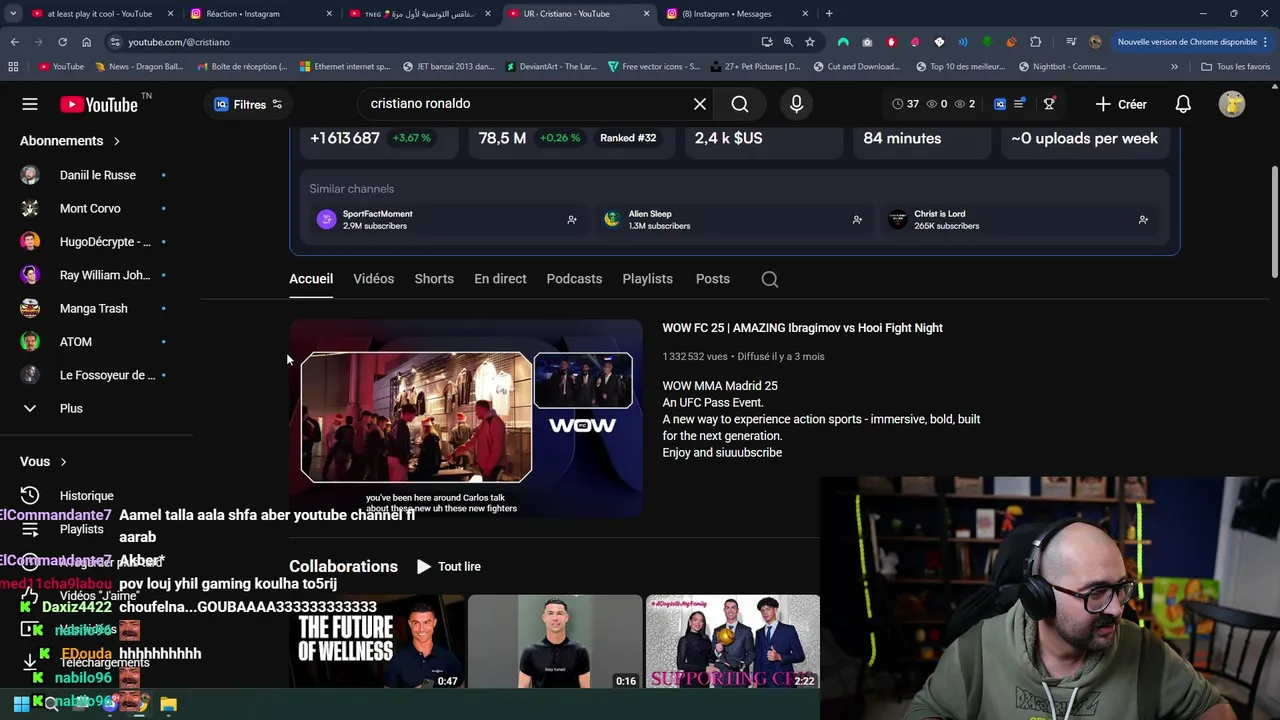Open the vidIQ list icon in header

coord(1019,104)
